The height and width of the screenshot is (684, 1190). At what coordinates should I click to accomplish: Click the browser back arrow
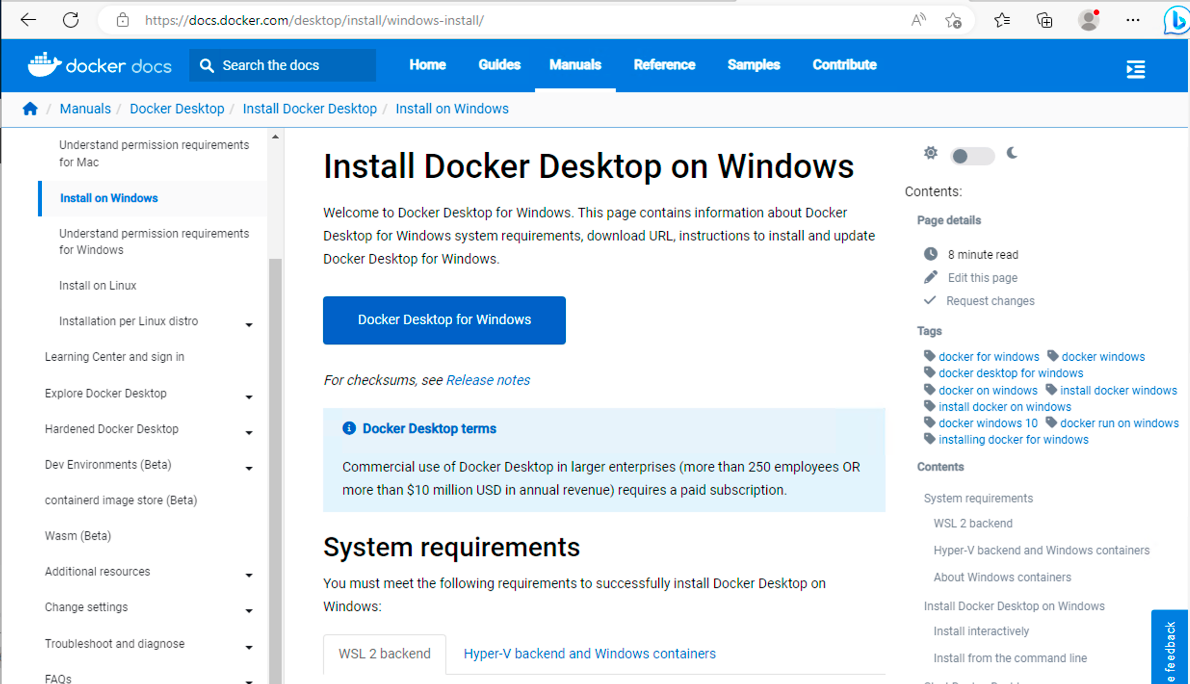pyautogui.click(x=28, y=20)
